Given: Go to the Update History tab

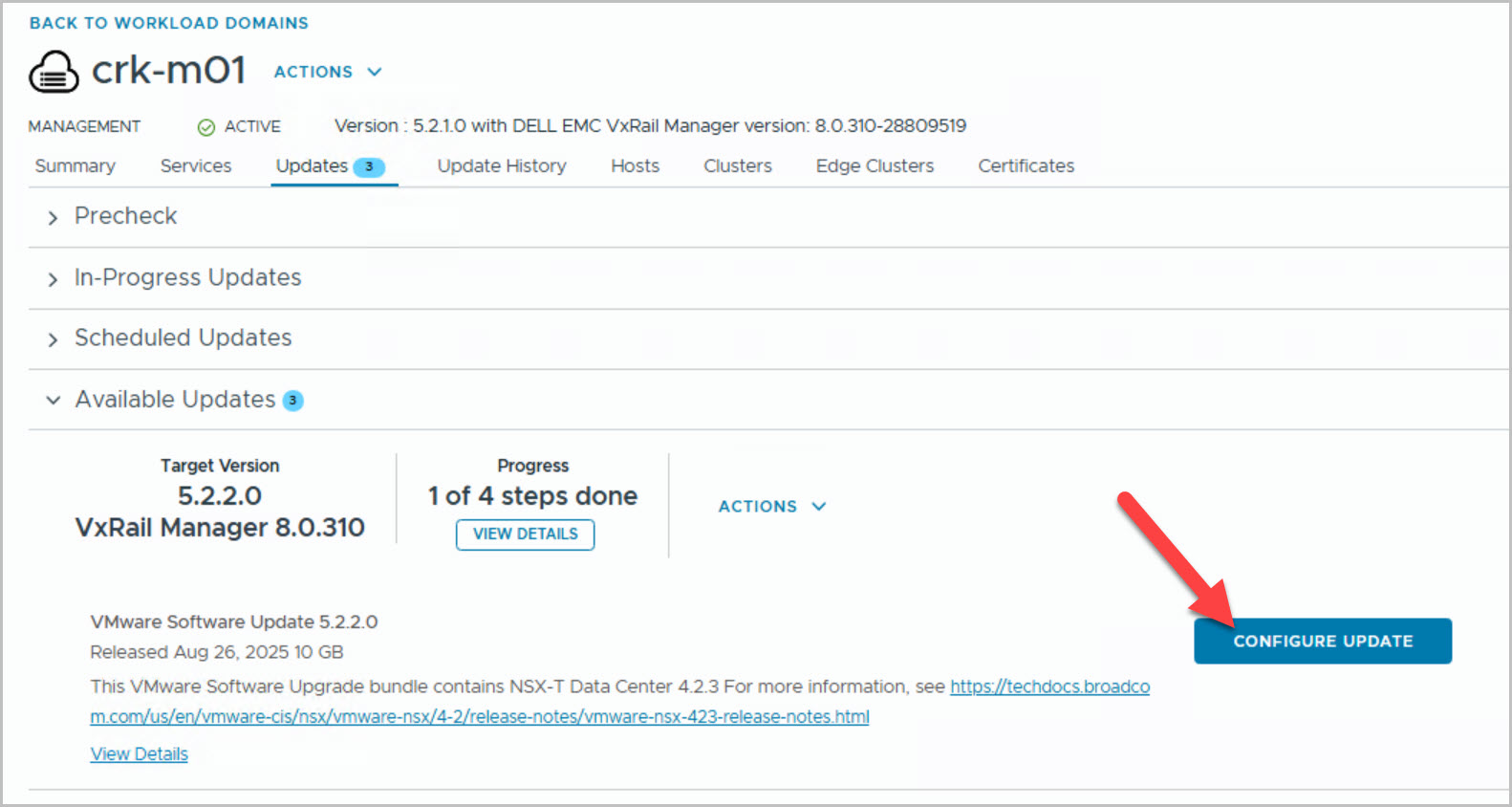Looking at the screenshot, I should [x=502, y=166].
